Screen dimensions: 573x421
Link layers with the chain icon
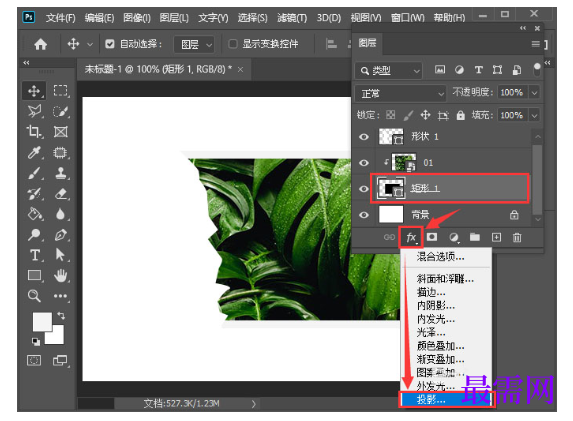(x=389, y=238)
